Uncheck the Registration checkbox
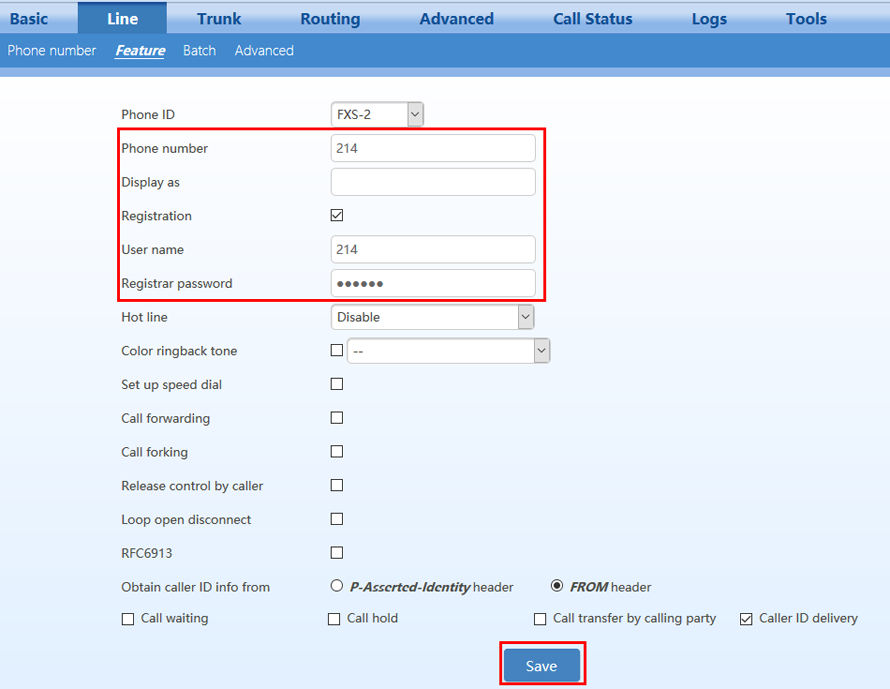This screenshot has height=689, width=890. 337,216
